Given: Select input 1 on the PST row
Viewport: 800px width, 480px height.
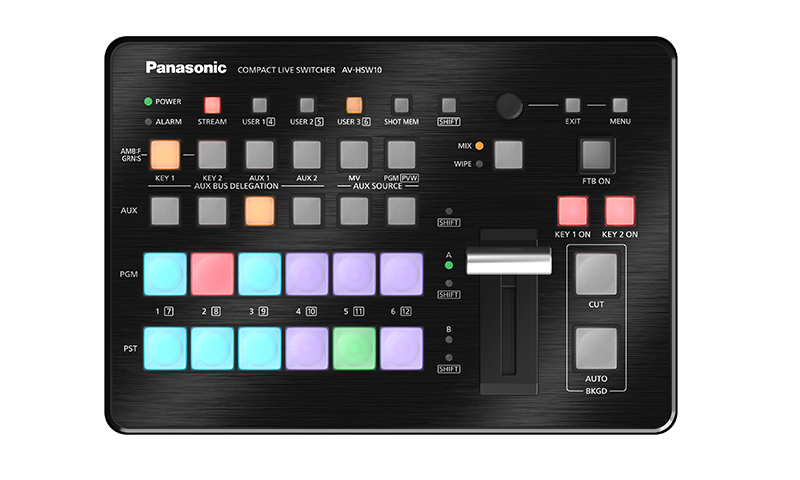Looking at the screenshot, I should click(x=165, y=348).
